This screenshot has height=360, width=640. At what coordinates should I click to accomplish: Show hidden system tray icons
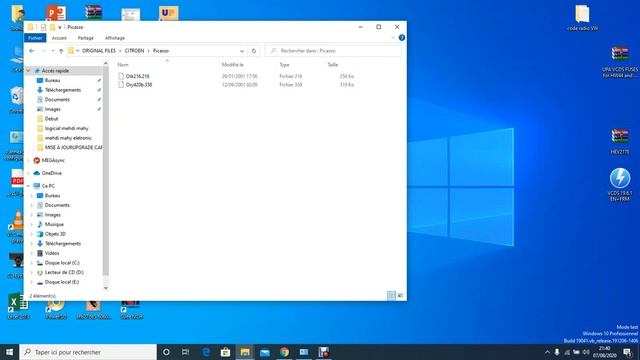547,352
